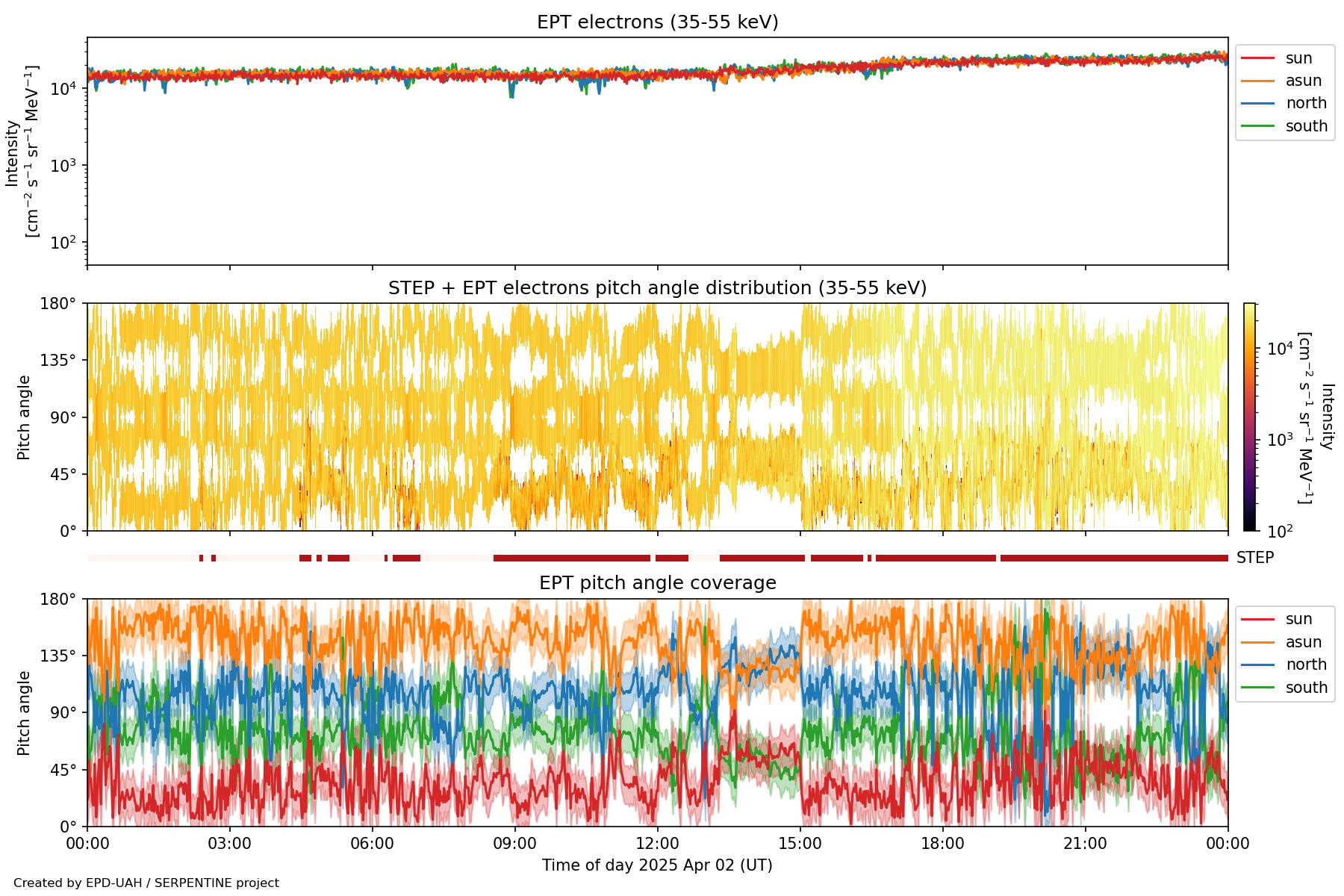Click the 18:00 time axis tick label

[x=942, y=844]
